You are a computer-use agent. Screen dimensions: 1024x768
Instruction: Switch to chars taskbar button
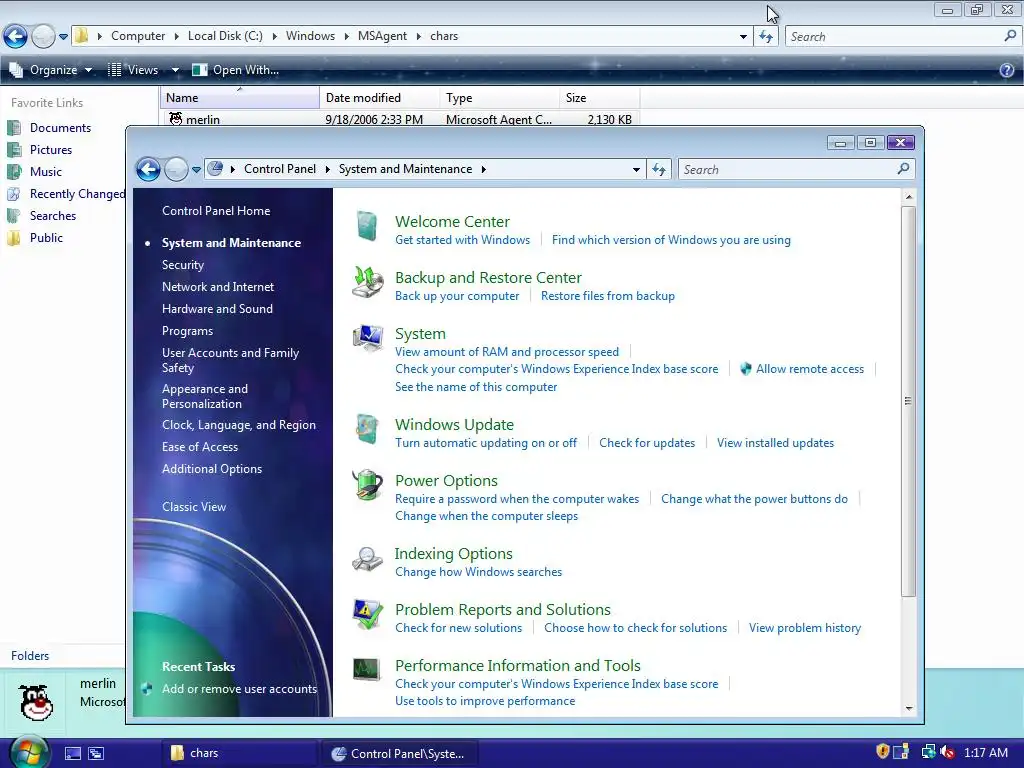tap(238, 754)
